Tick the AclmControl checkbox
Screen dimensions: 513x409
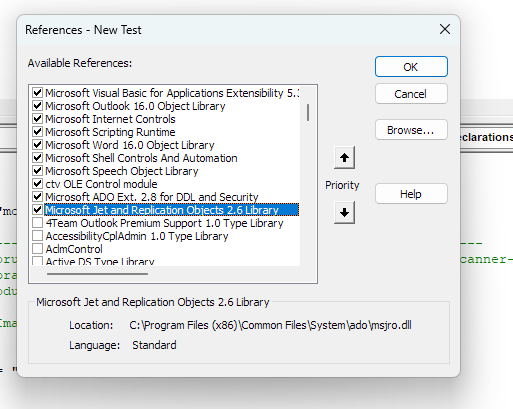click(37, 249)
